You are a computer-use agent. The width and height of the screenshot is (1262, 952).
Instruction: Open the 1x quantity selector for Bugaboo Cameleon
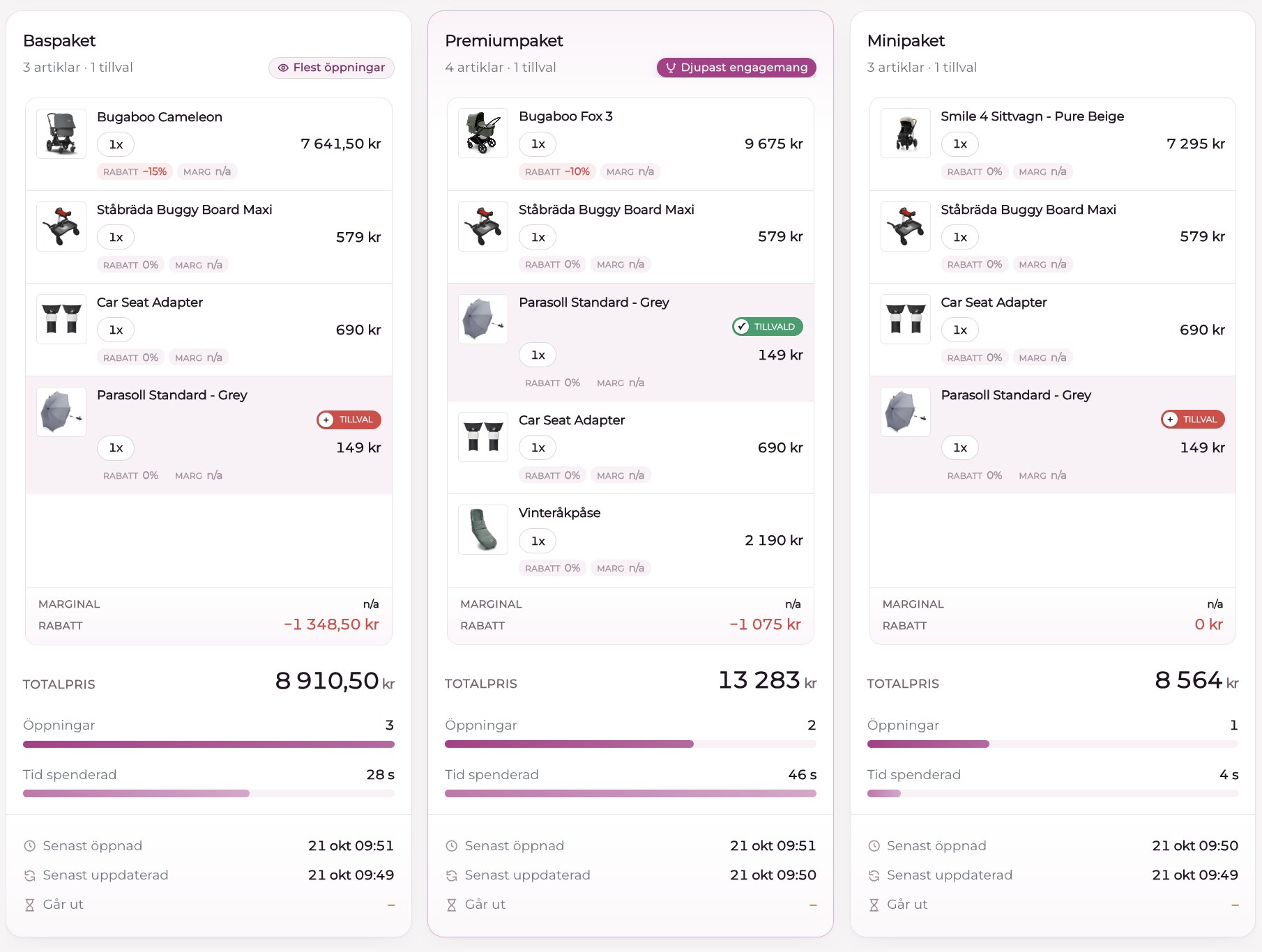[116, 144]
